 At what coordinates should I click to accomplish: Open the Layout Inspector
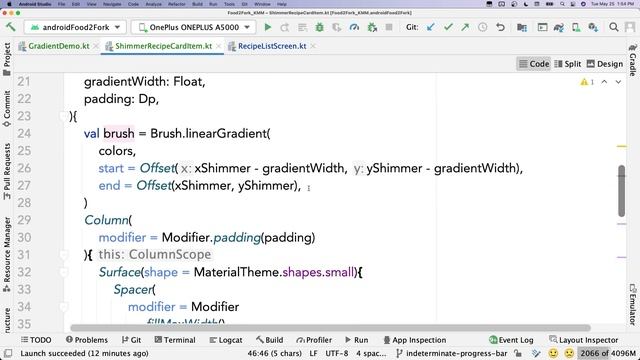coord(584,340)
